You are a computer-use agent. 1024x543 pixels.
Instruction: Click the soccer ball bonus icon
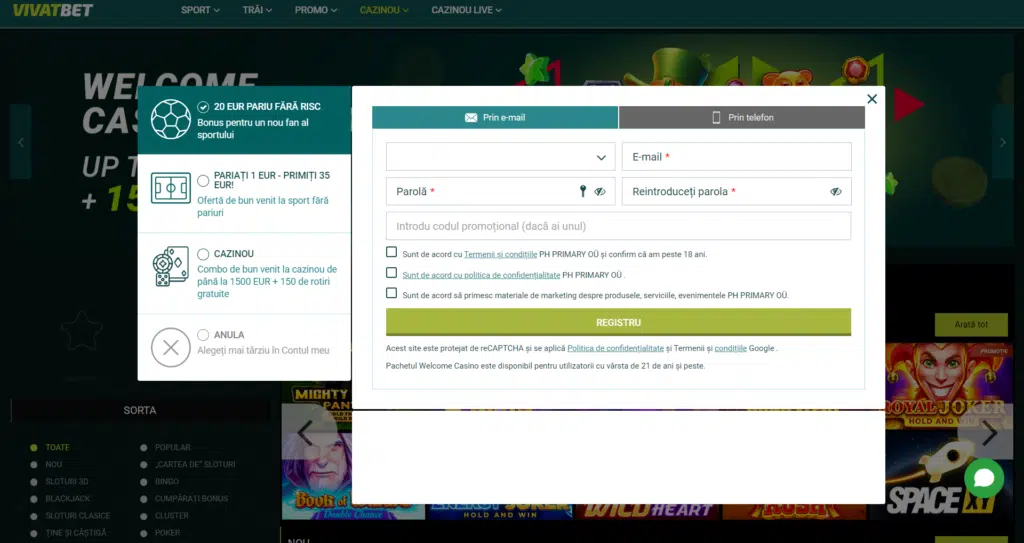(170, 119)
